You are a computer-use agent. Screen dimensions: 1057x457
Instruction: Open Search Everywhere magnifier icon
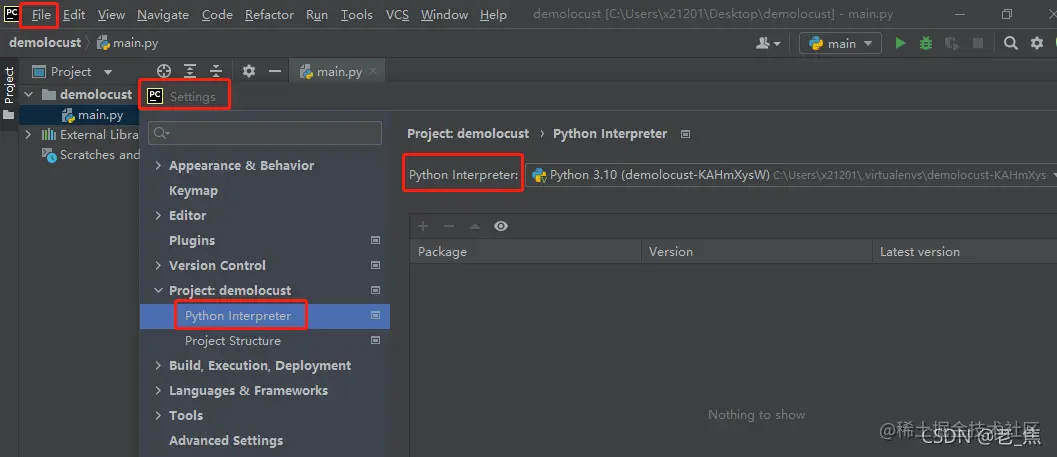pyautogui.click(x=1010, y=43)
